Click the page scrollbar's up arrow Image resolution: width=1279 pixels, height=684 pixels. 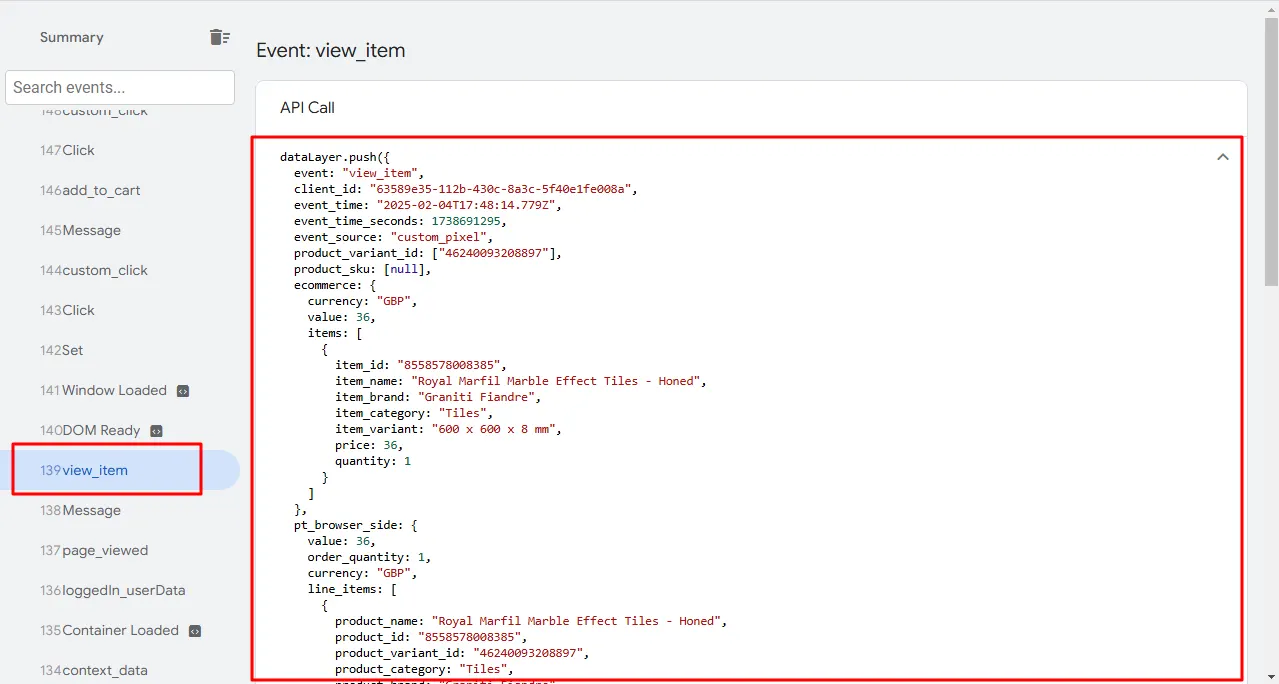(1271, 8)
